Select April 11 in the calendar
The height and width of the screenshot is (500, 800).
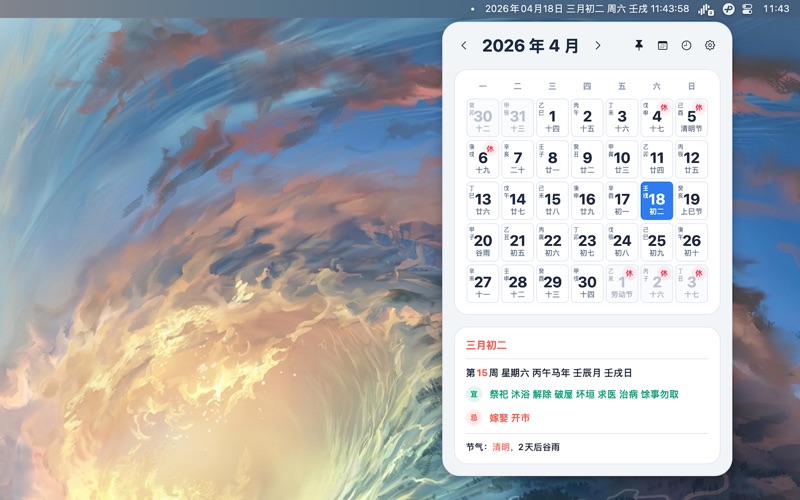657,159
